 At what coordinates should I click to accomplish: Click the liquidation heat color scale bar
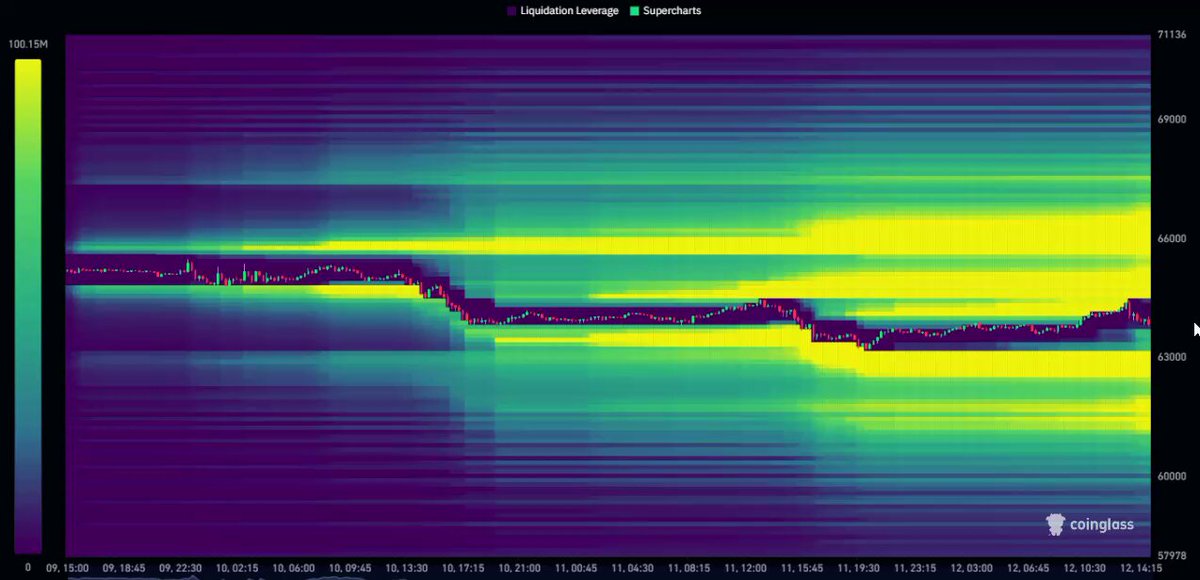[x=28, y=305]
